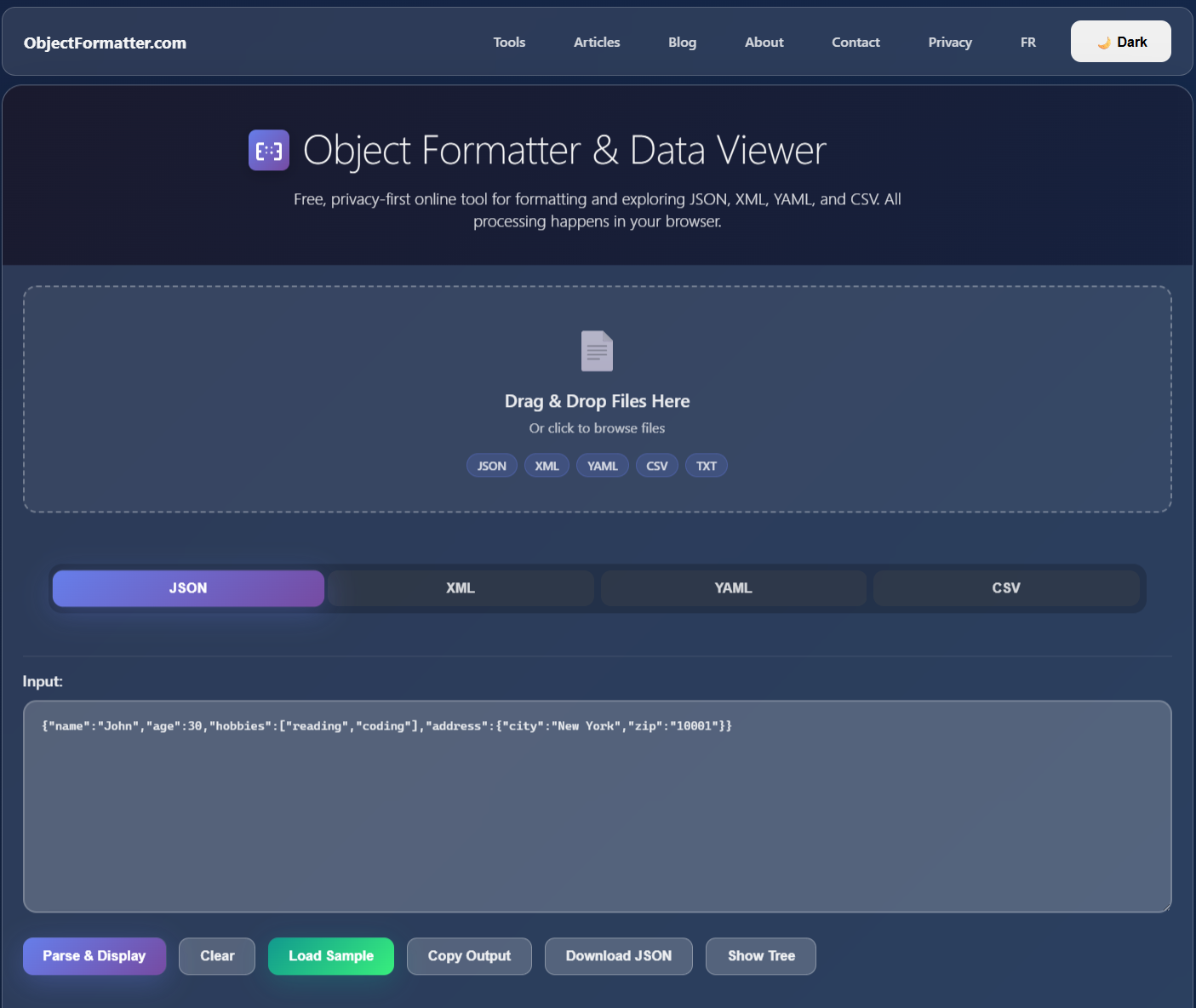This screenshot has height=1008, width=1196.
Task: Open the Tools navigation menu
Action: pyautogui.click(x=509, y=43)
